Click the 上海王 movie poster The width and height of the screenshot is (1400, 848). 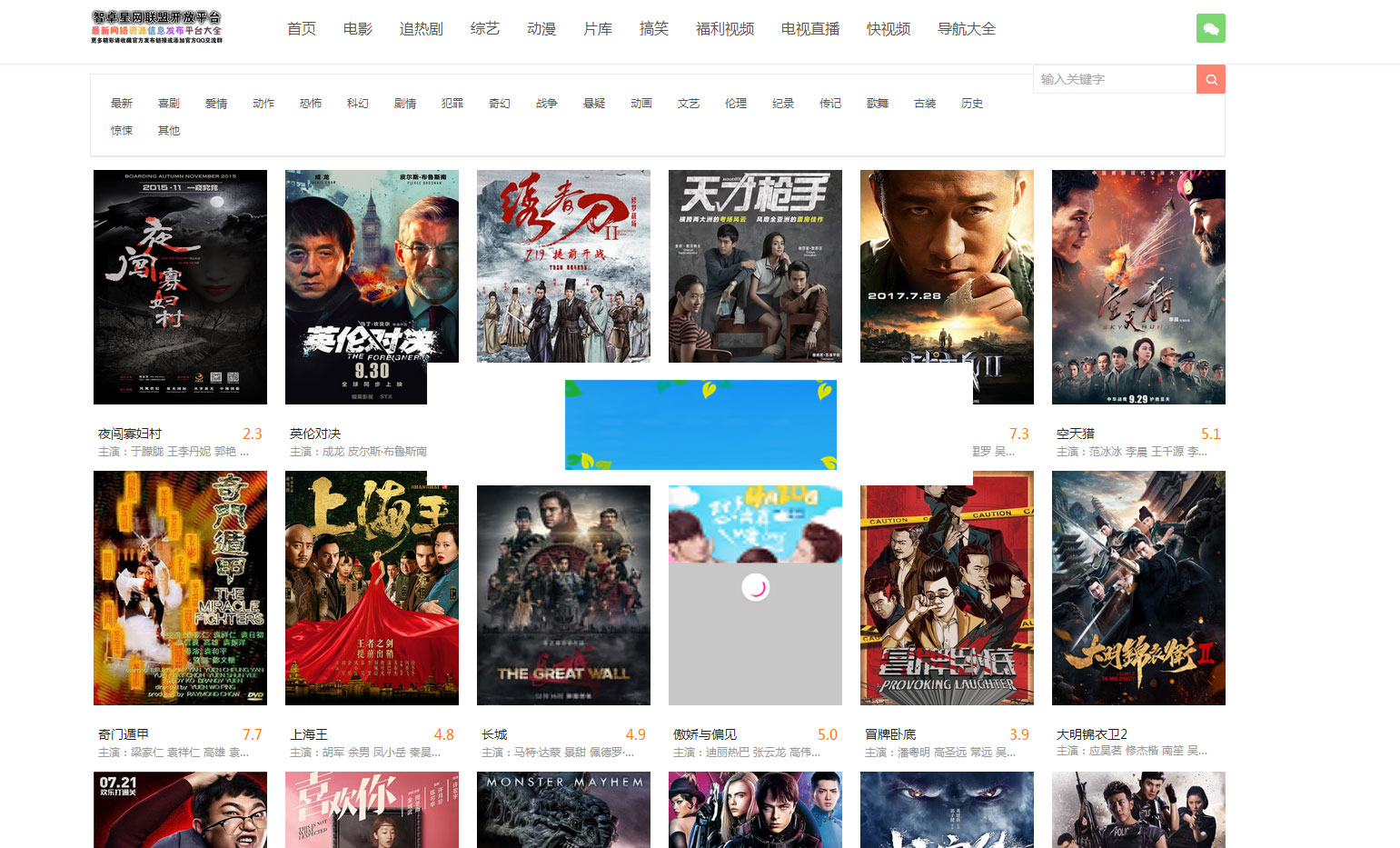pos(372,588)
